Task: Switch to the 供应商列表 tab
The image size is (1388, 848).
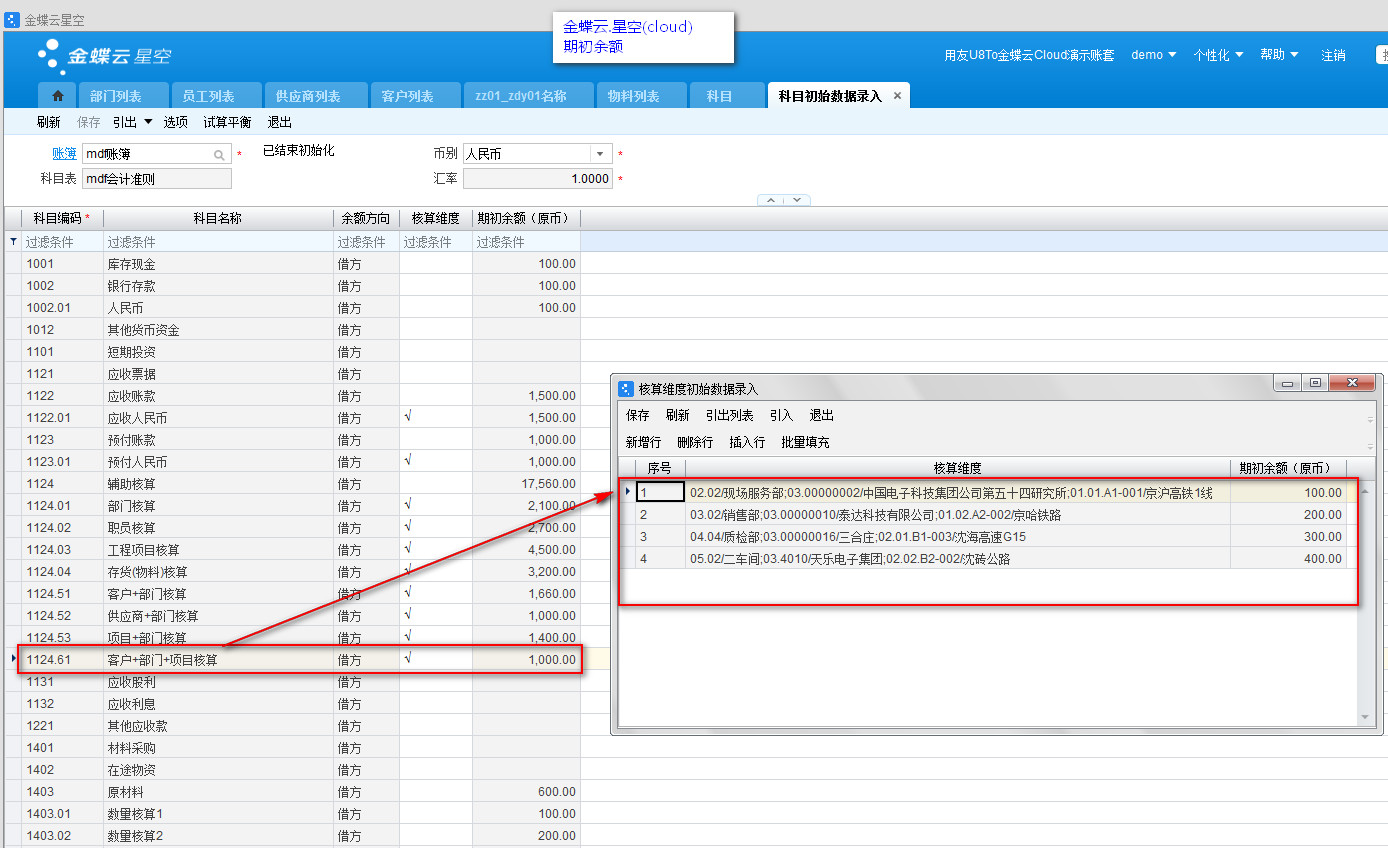Action: (x=308, y=96)
